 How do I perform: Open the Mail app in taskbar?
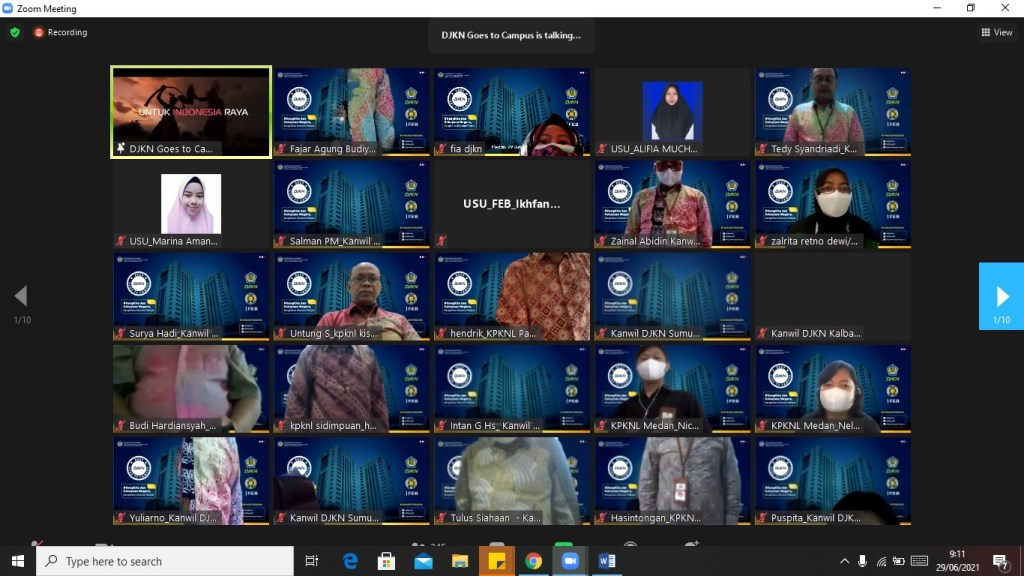(423, 561)
